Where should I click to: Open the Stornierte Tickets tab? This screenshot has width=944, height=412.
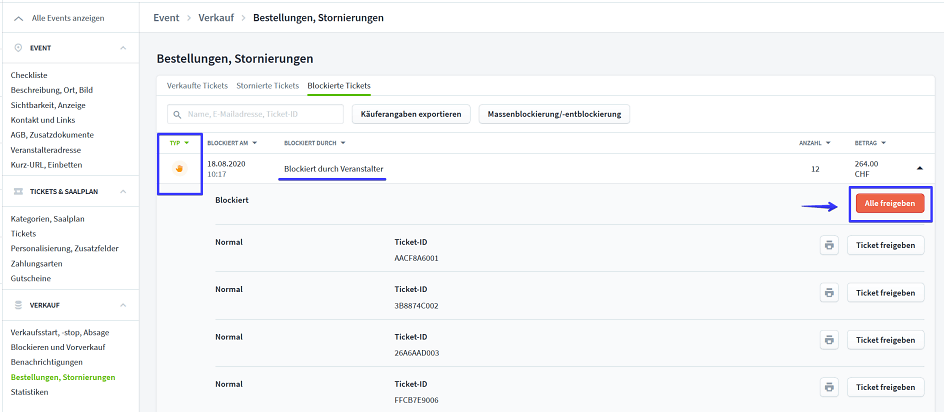click(267, 86)
